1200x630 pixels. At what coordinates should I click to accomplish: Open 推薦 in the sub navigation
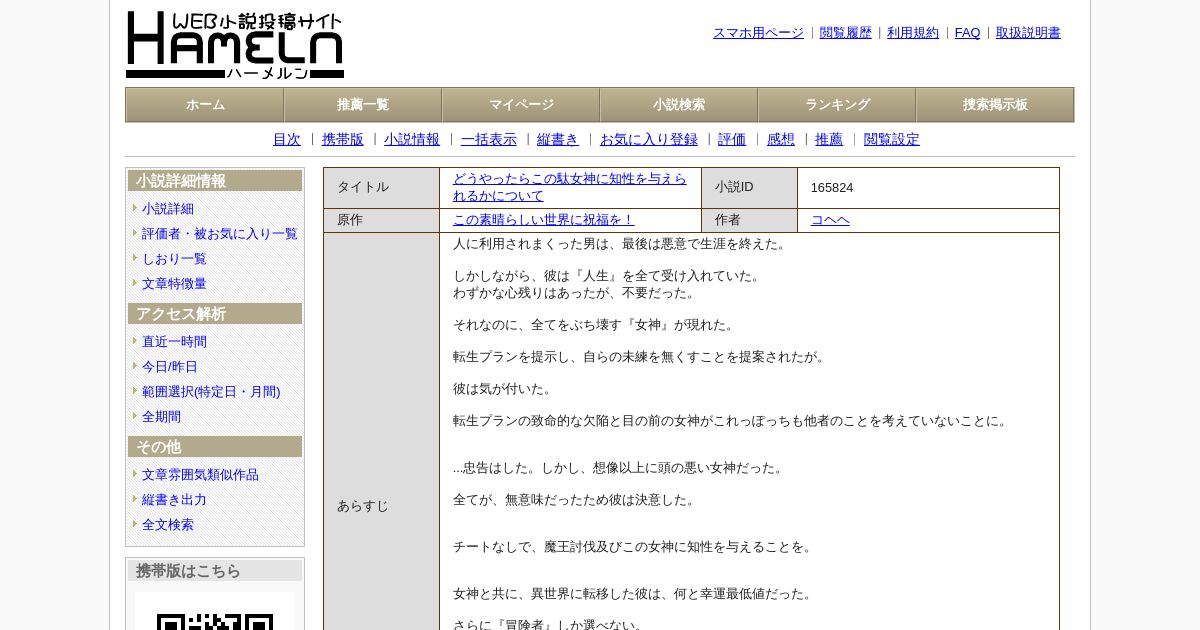click(x=829, y=140)
